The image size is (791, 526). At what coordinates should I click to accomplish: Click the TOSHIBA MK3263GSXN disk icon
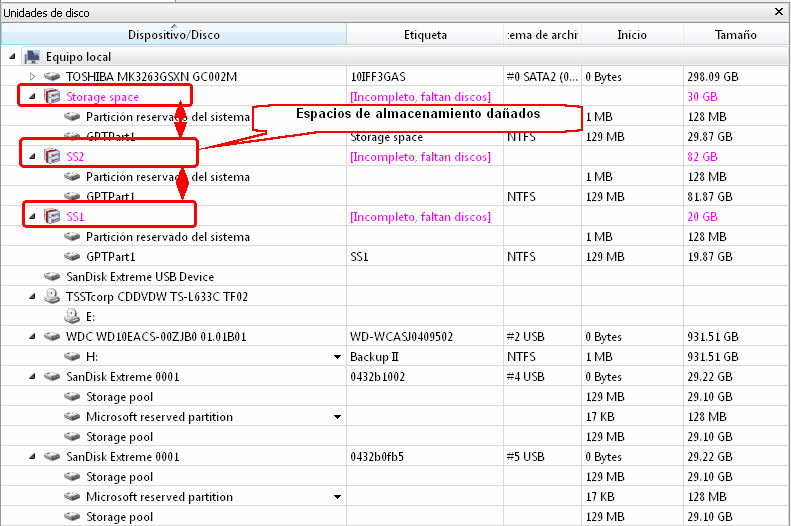[52, 77]
